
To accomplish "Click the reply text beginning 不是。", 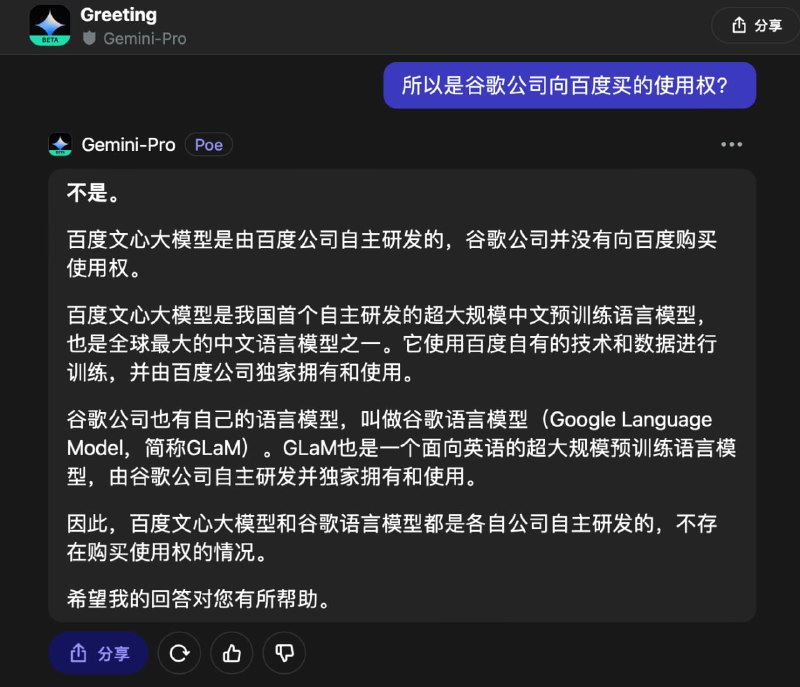I will [94, 193].
